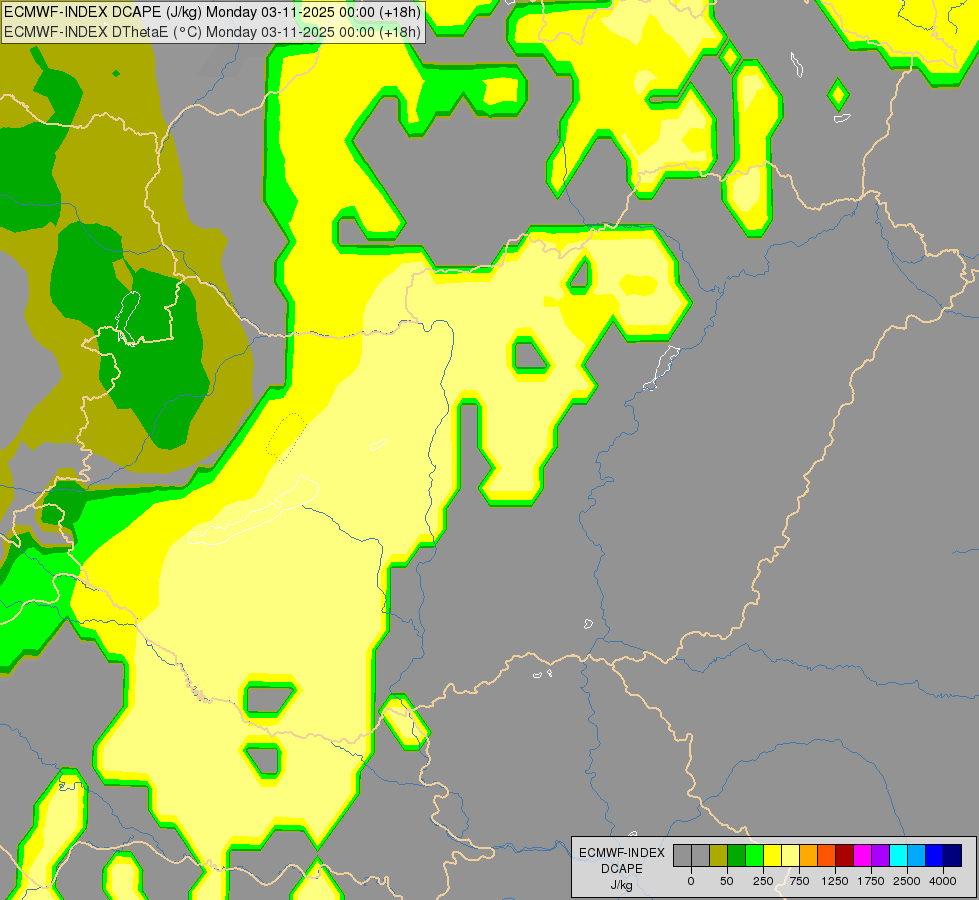Click the legend label '2500'
The height and width of the screenshot is (900, 979).
[x=907, y=881]
